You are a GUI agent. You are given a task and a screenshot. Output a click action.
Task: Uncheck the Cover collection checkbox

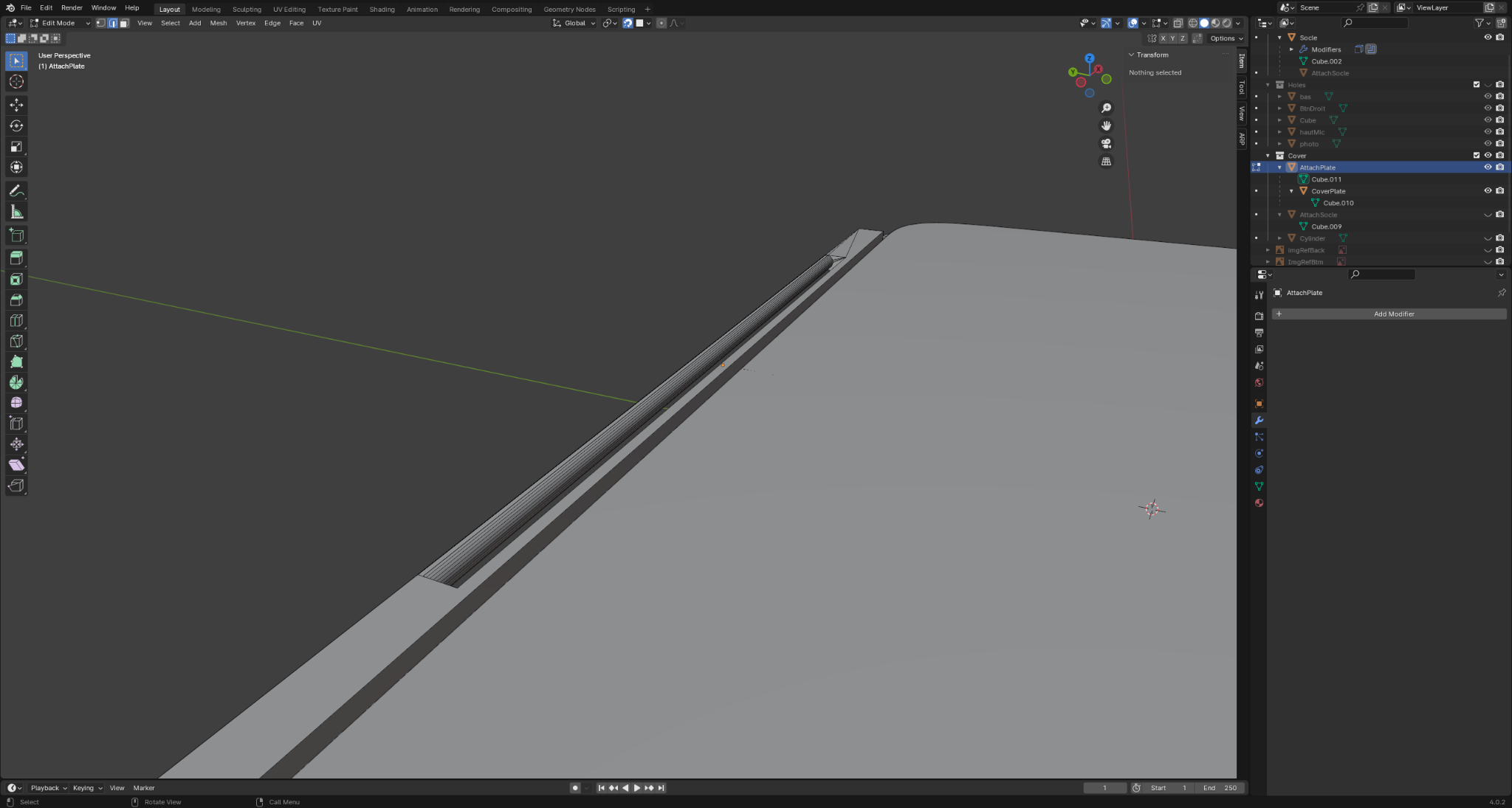pyautogui.click(x=1476, y=156)
